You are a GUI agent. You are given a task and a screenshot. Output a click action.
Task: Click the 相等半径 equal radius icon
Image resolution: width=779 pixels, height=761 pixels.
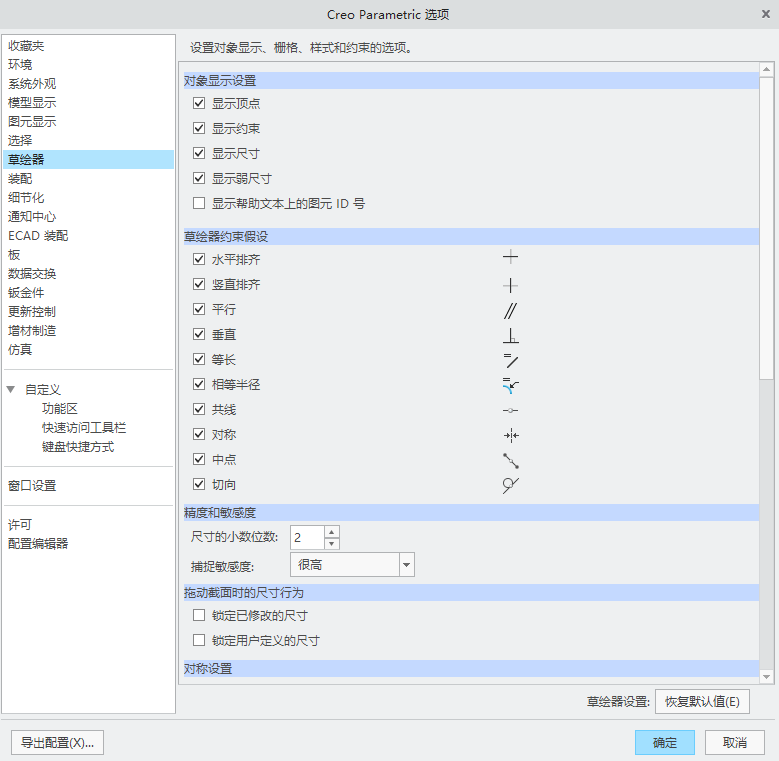510,385
